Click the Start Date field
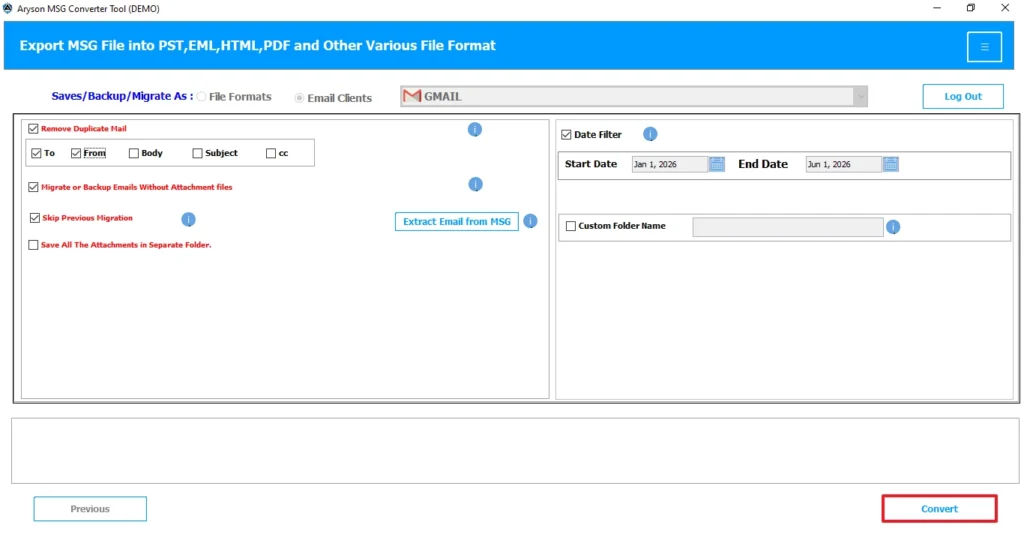1024x546 pixels. click(x=669, y=164)
